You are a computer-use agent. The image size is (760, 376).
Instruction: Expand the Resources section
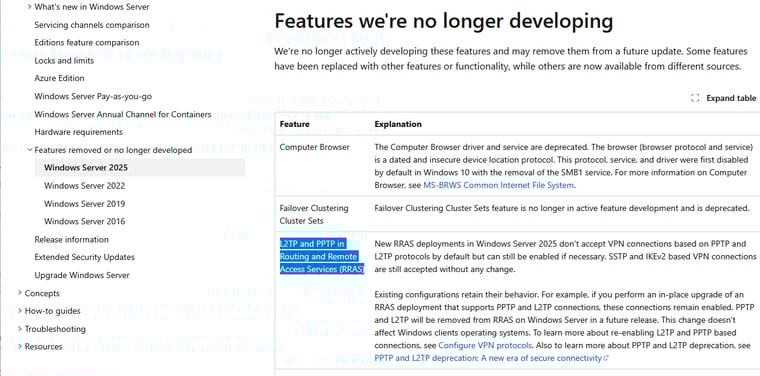tap(20, 346)
